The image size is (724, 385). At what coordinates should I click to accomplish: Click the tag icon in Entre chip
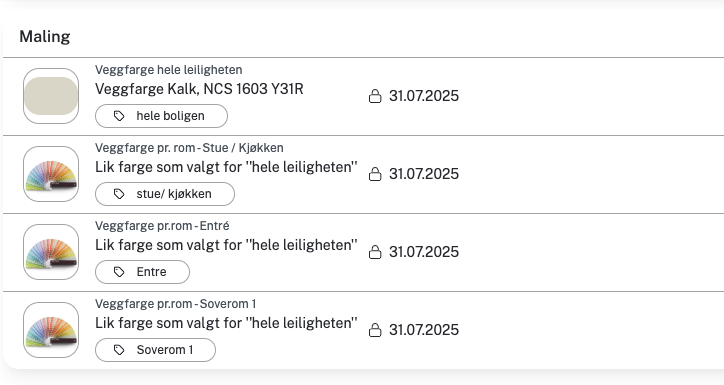119,272
